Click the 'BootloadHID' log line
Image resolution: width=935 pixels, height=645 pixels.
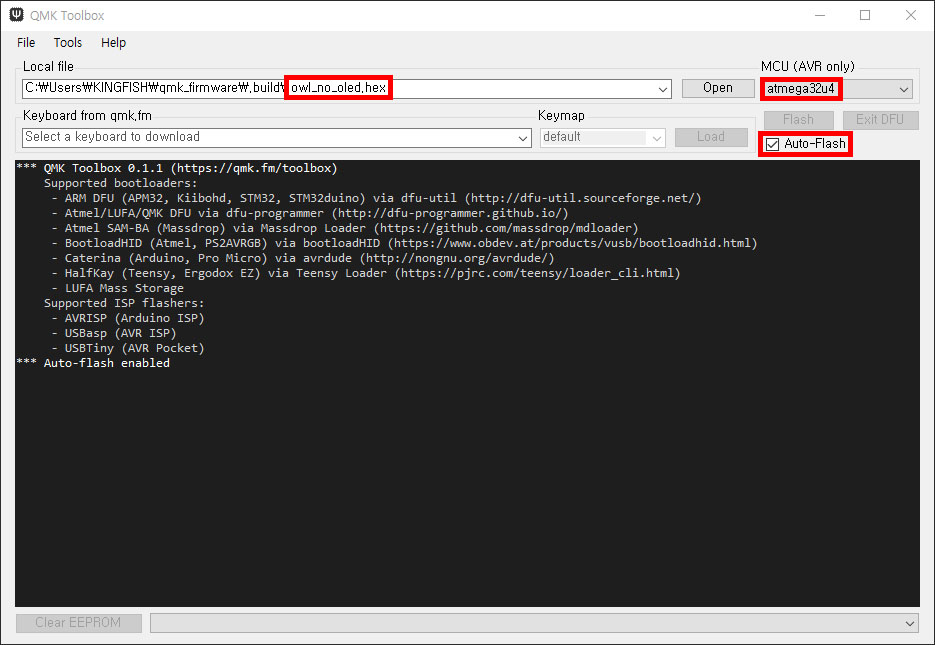pos(404,243)
